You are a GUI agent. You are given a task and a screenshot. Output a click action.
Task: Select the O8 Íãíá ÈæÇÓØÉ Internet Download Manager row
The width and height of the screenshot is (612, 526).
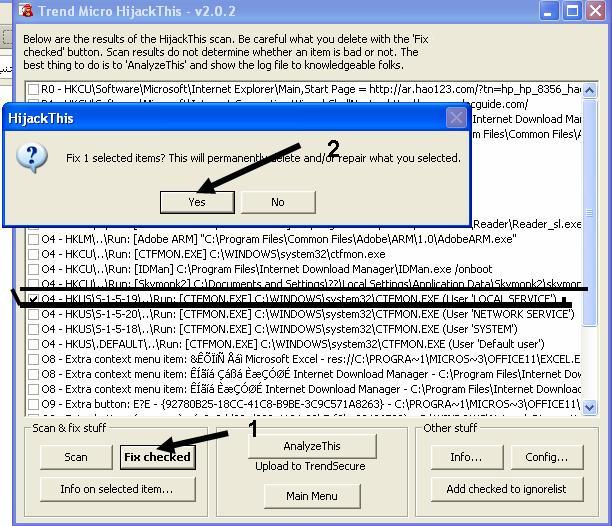(311, 389)
